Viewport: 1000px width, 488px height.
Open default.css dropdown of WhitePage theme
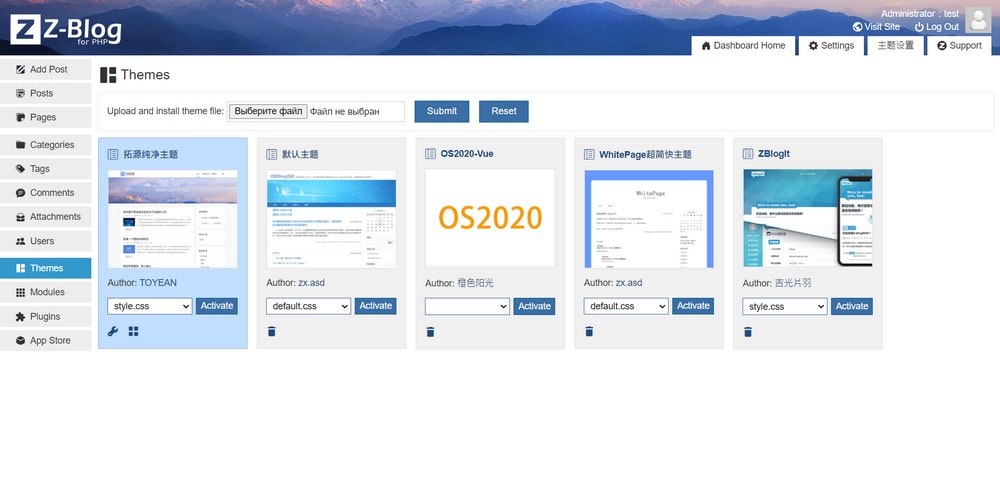(626, 306)
